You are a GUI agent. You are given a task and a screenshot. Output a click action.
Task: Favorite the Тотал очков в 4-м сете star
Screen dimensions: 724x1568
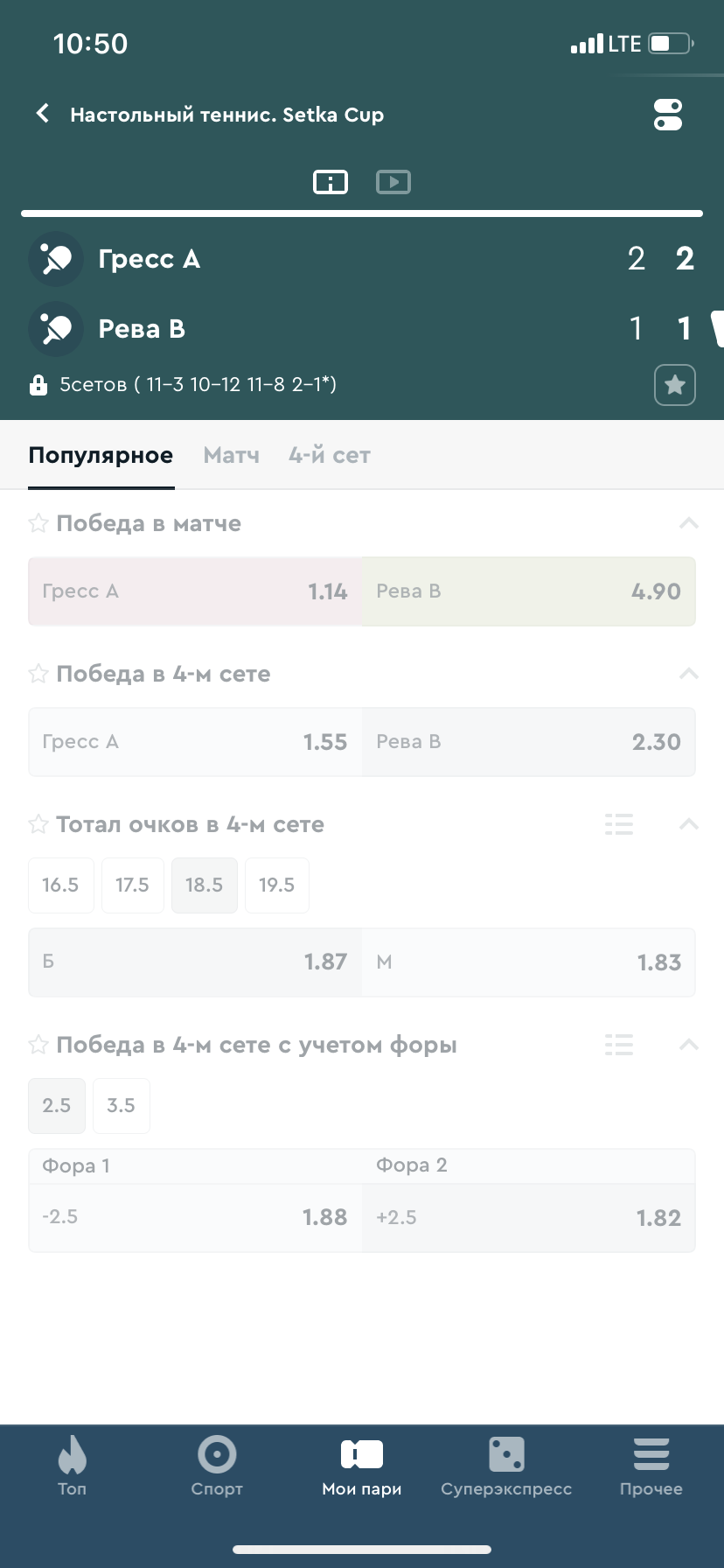pyautogui.click(x=38, y=824)
